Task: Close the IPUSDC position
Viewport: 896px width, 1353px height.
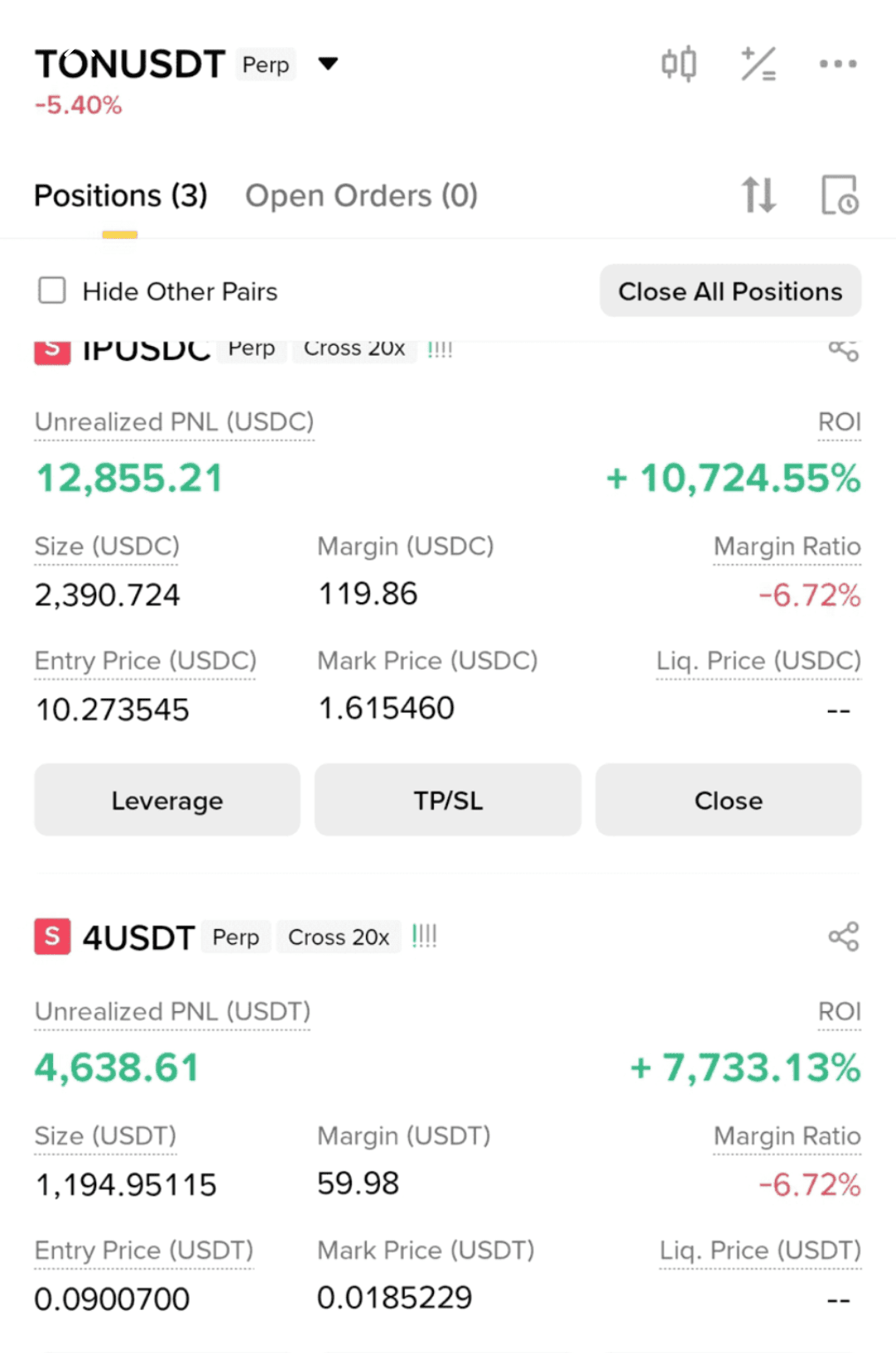Action: point(728,800)
